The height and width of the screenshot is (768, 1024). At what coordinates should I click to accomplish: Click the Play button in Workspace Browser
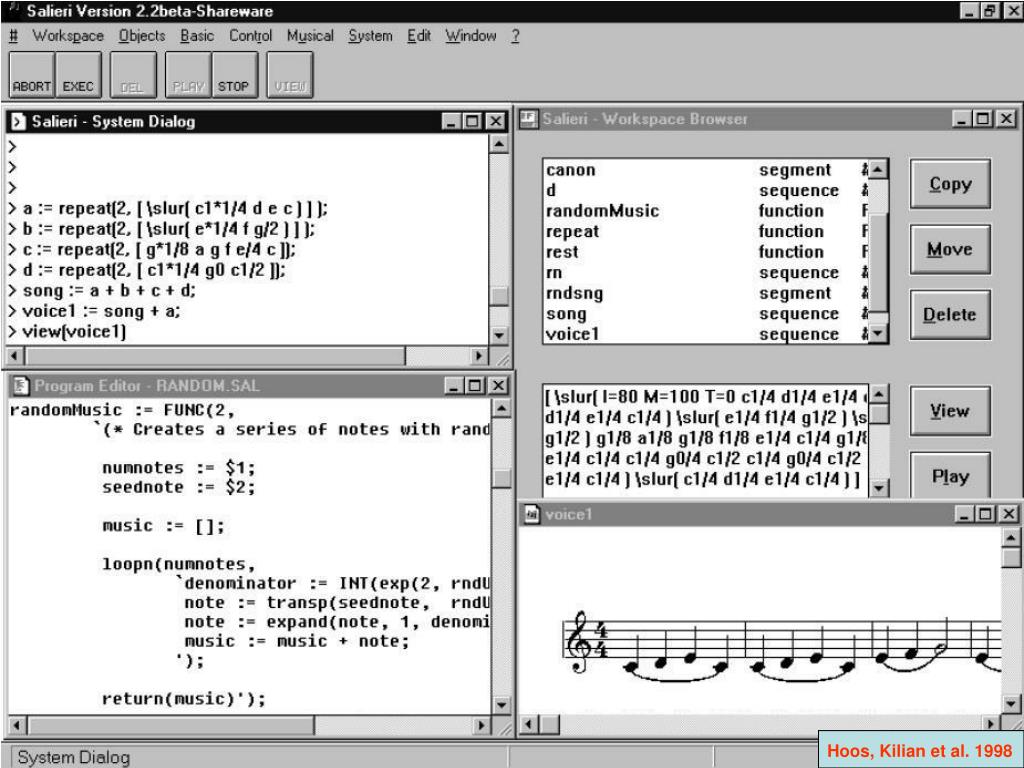click(x=950, y=476)
